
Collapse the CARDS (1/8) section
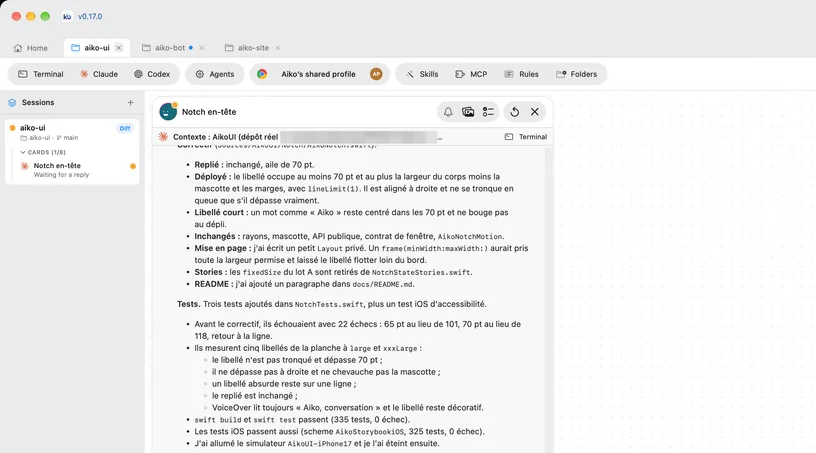[x=43, y=152]
